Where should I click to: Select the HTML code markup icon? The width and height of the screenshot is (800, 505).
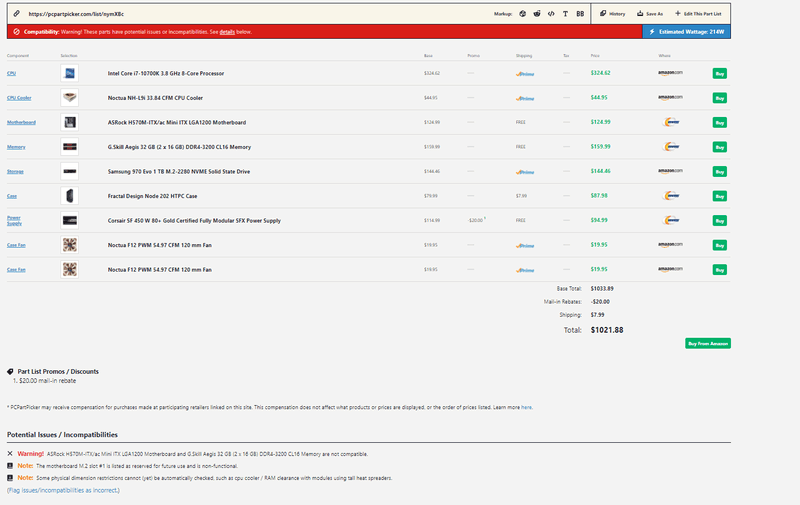click(551, 14)
